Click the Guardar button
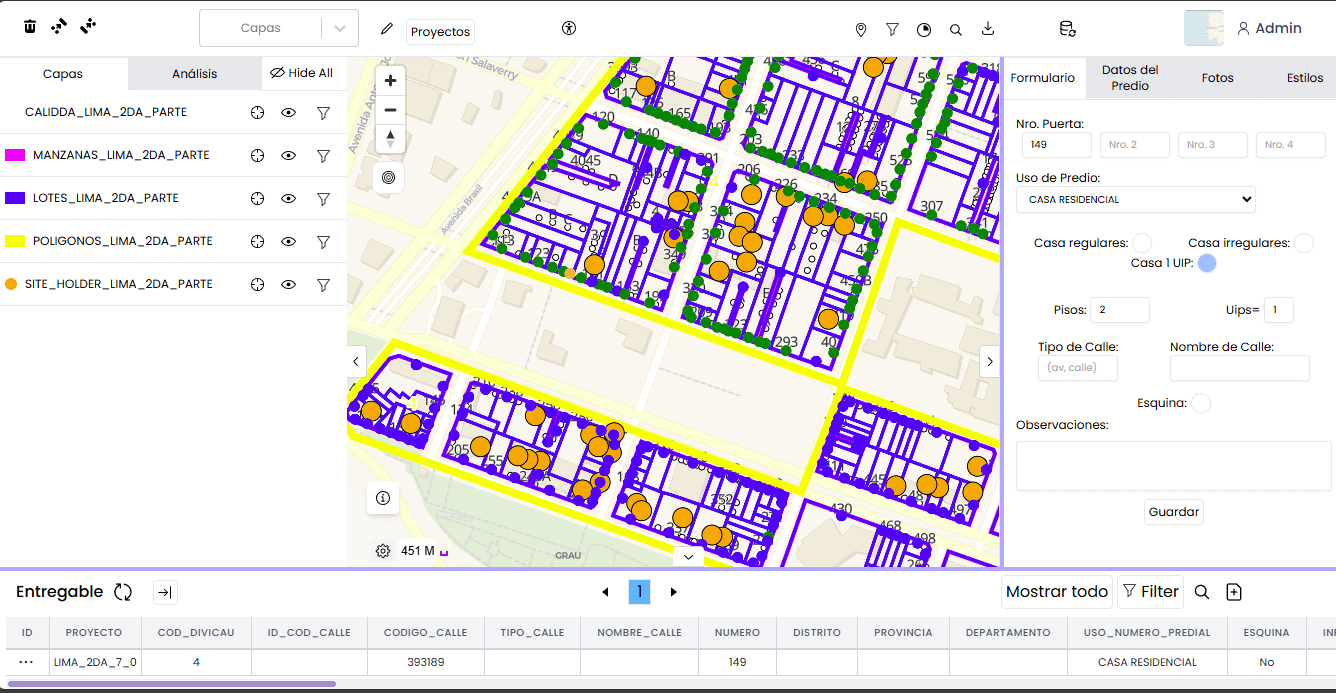The height and width of the screenshot is (693, 1336). click(1173, 512)
